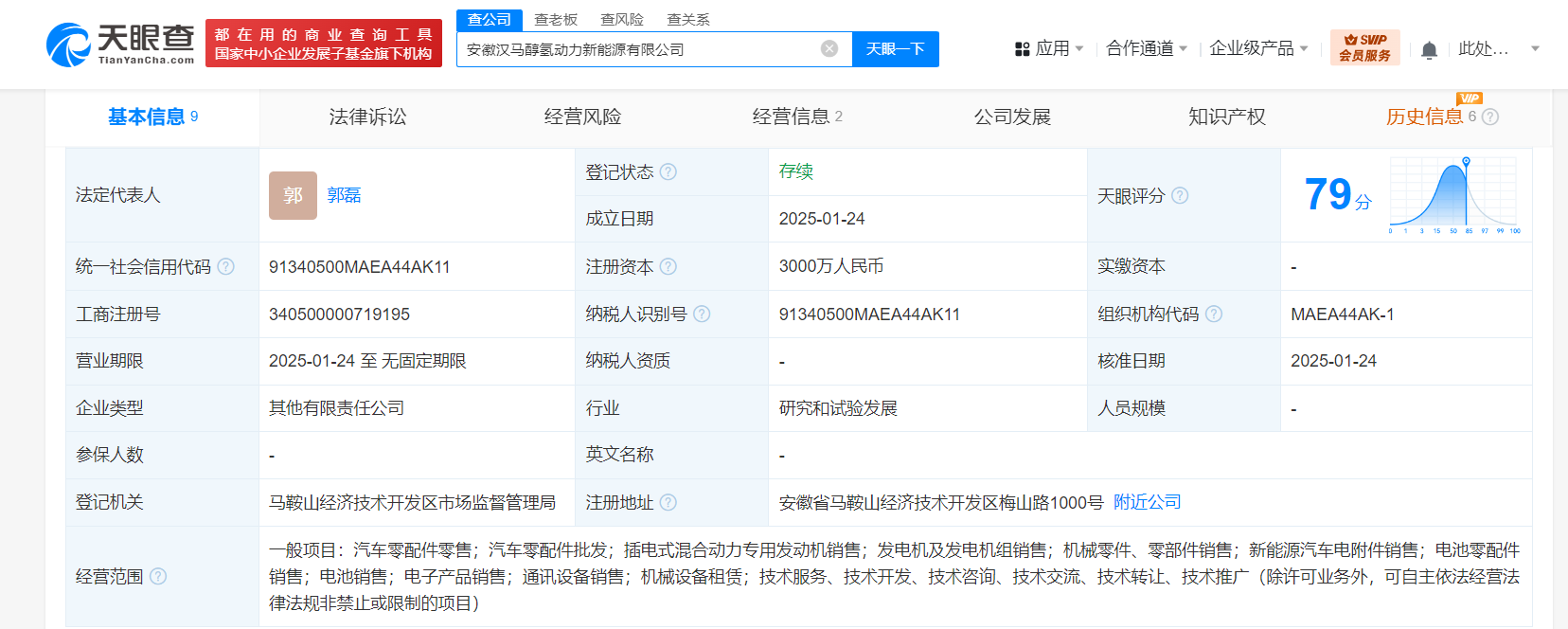Image resolution: width=1568 pixels, height=629 pixels.
Task: Open the user account dropdown arrow
Action: (1535, 48)
